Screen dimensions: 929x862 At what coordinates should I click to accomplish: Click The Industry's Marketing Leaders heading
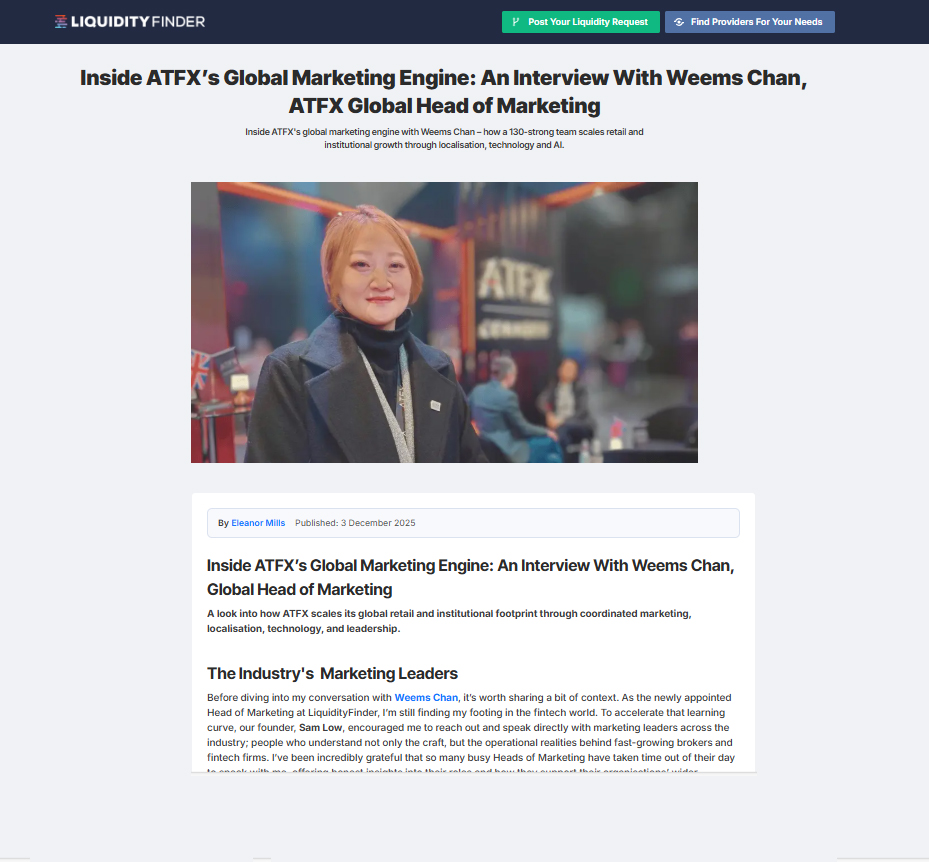332,673
